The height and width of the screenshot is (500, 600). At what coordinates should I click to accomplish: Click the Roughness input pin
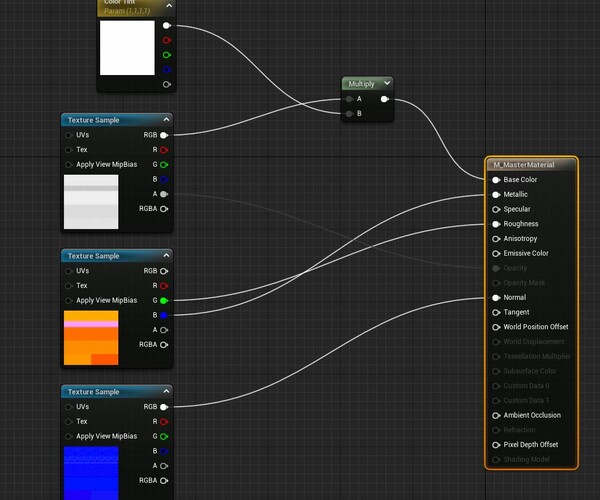click(x=496, y=224)
